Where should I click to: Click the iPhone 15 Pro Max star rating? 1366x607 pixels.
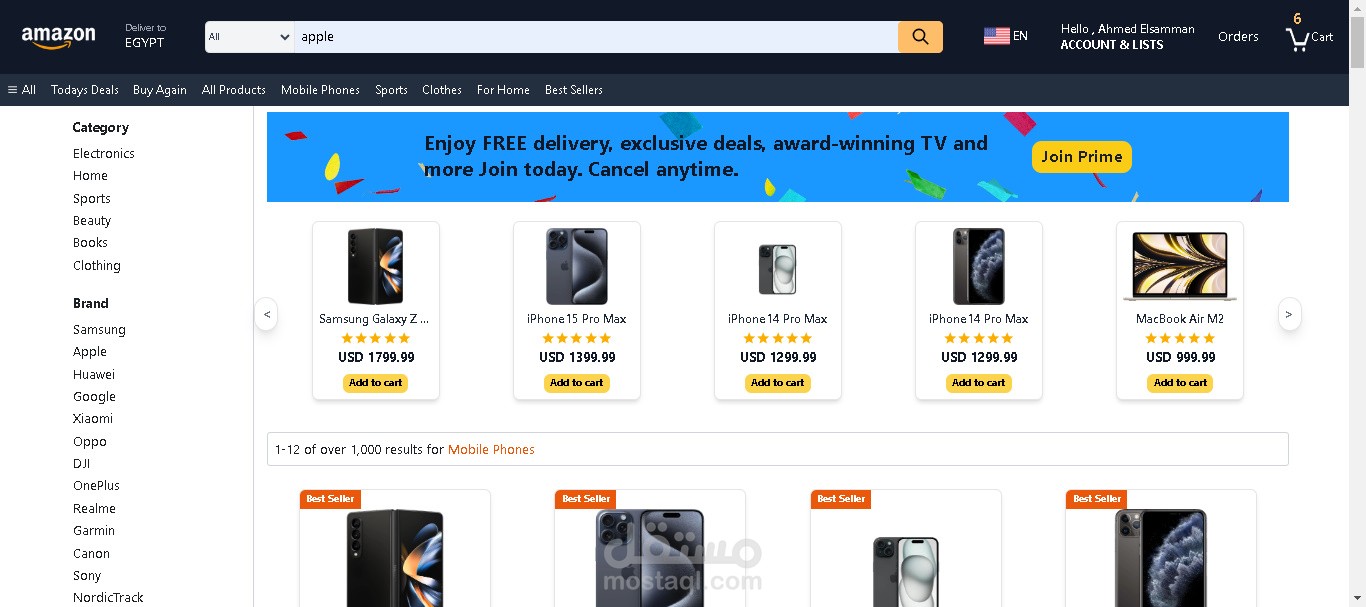[x=577, y=339]
